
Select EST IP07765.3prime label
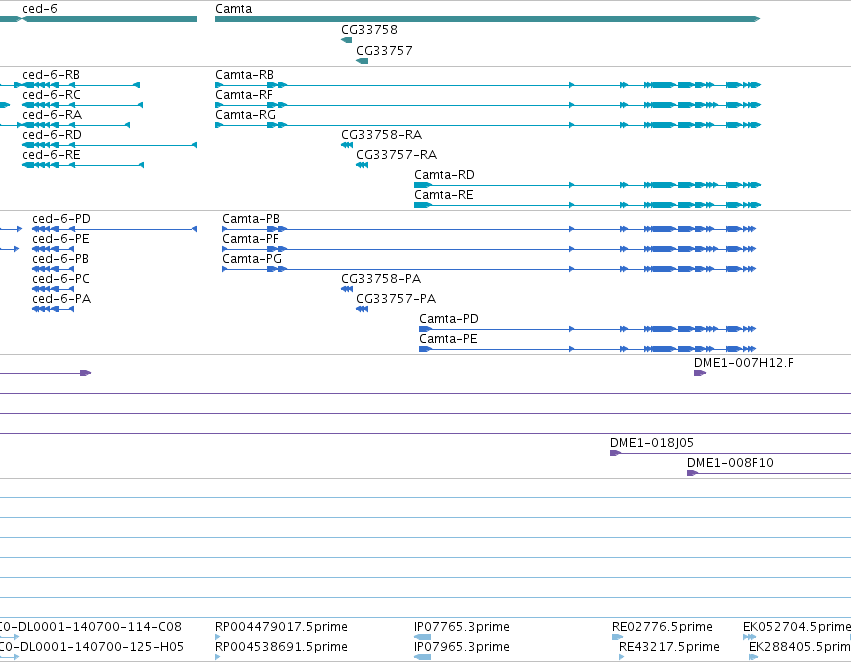pyautogui.click(x=462, y=627)
